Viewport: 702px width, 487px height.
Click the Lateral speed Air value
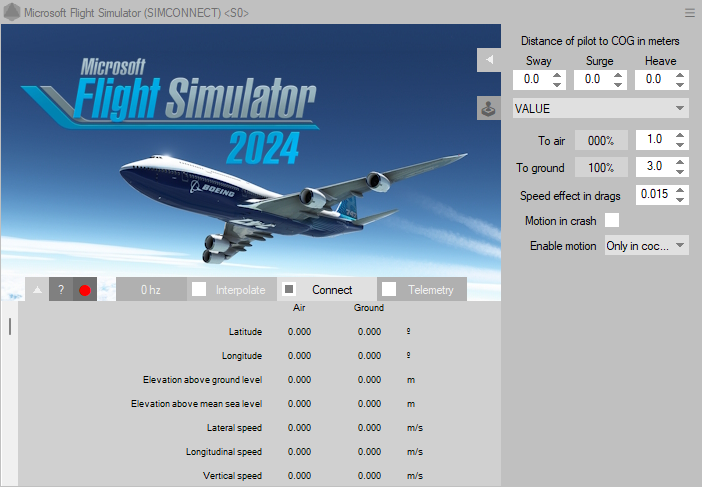[300, 428]
